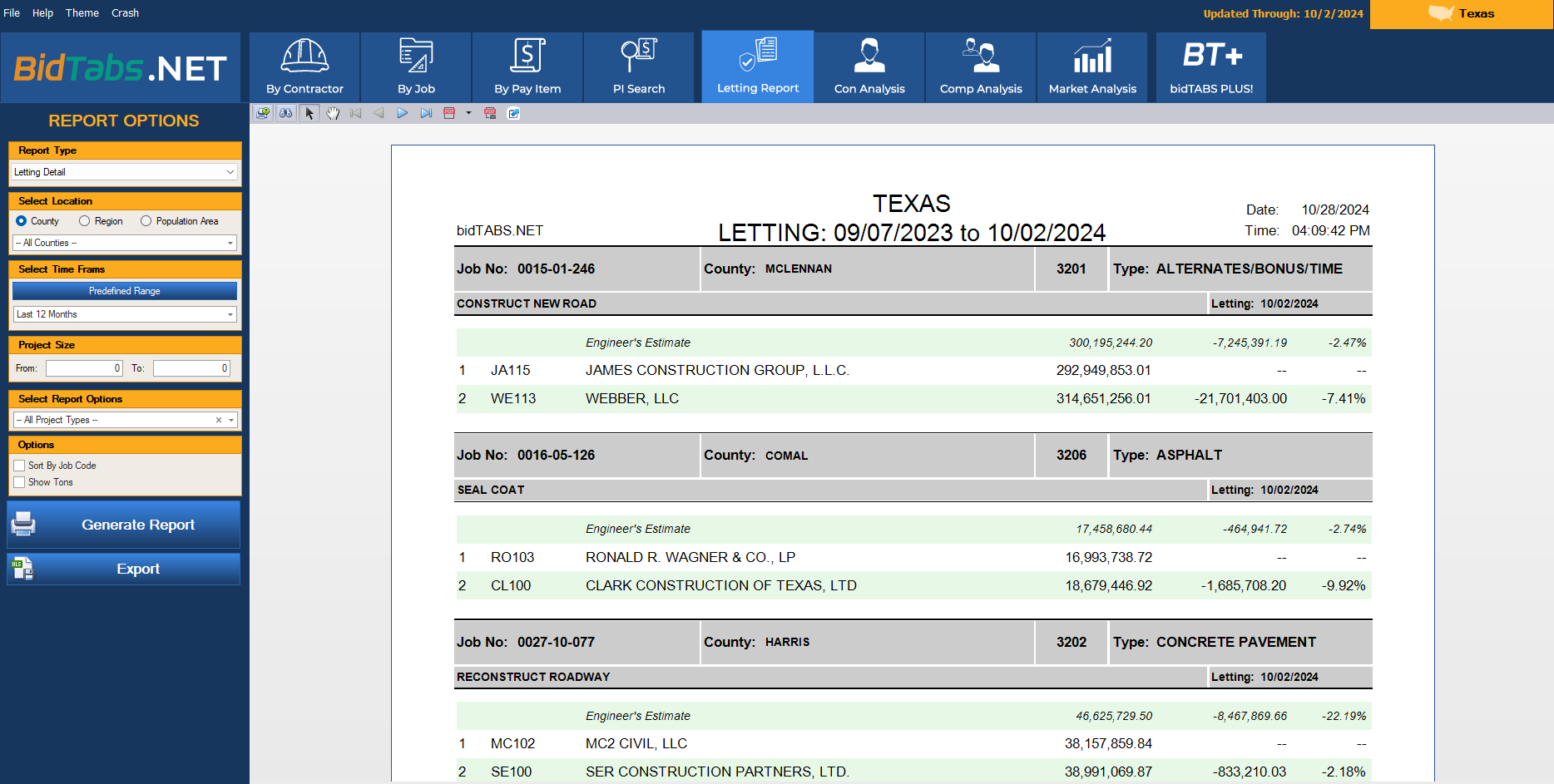This screenshot has width=1554, height=784.
Task: Open the By Job tab
Action: [416, 67]
